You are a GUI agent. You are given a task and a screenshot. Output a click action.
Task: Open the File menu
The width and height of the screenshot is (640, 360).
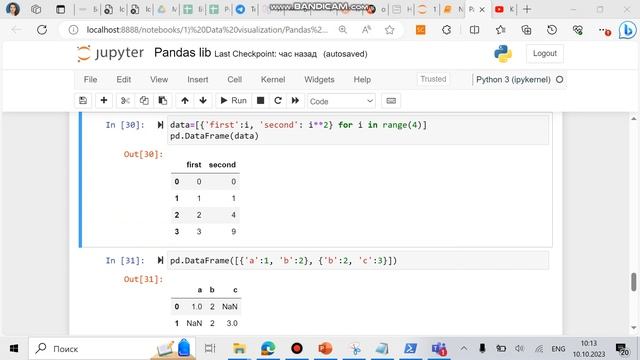pyautogui.click(x=90, y=80)
